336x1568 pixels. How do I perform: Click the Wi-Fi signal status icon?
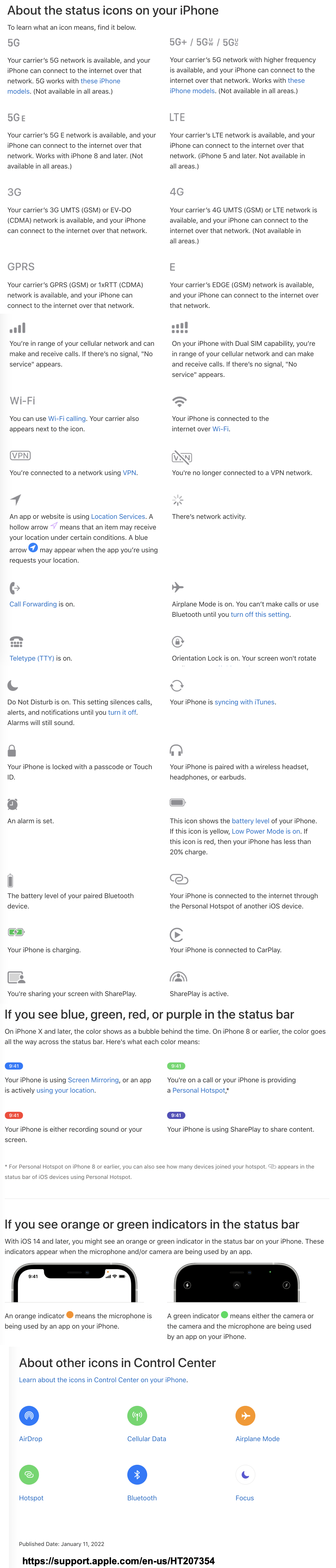[x=179, y=402]
